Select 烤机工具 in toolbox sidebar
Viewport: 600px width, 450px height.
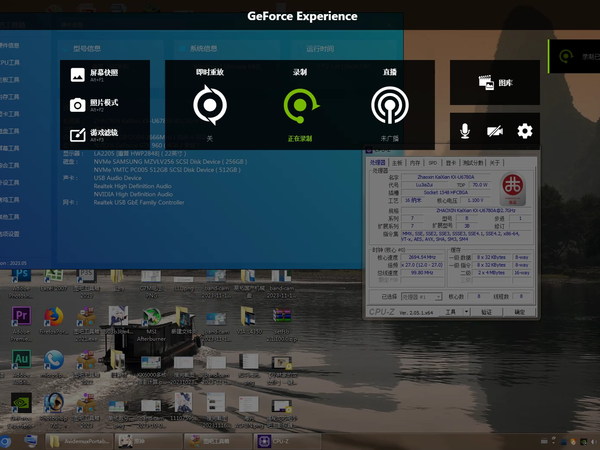[10, 199]
